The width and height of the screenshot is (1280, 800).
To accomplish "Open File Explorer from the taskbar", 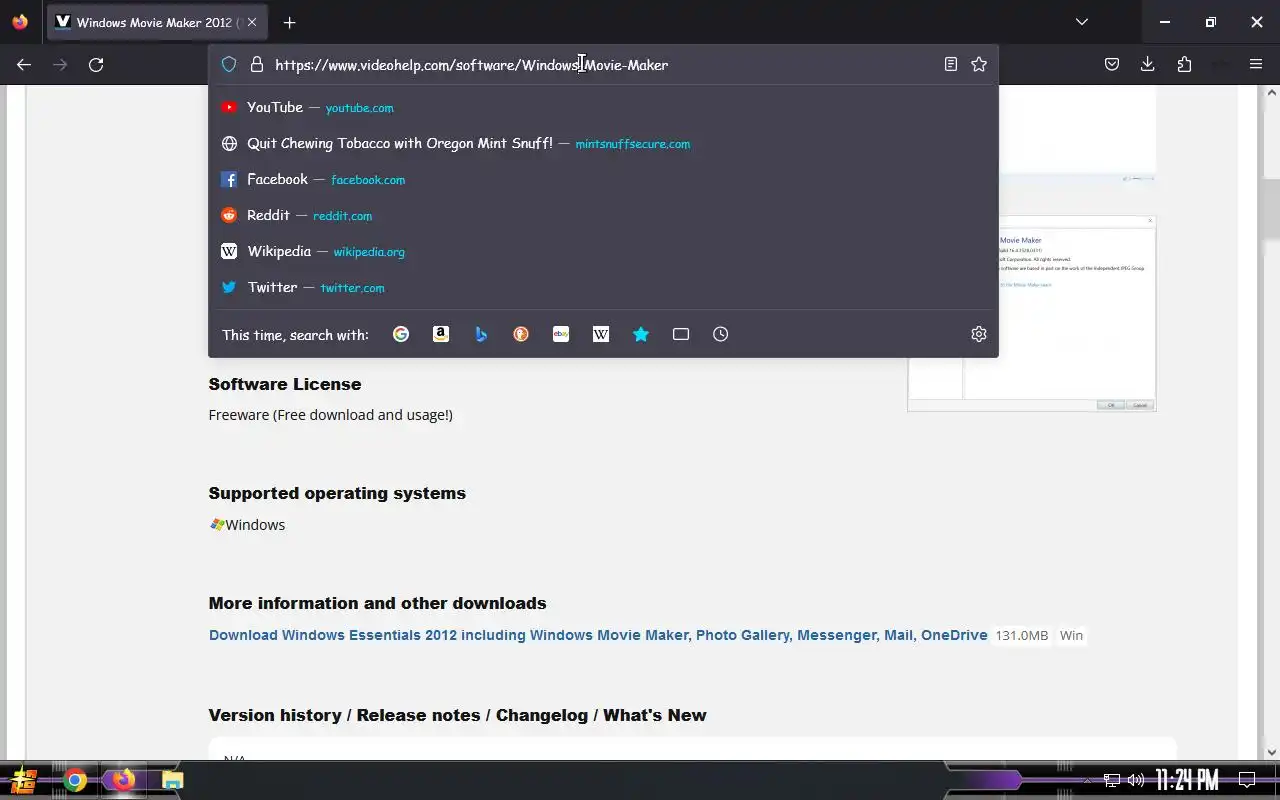I will click(x=172, y=780).
